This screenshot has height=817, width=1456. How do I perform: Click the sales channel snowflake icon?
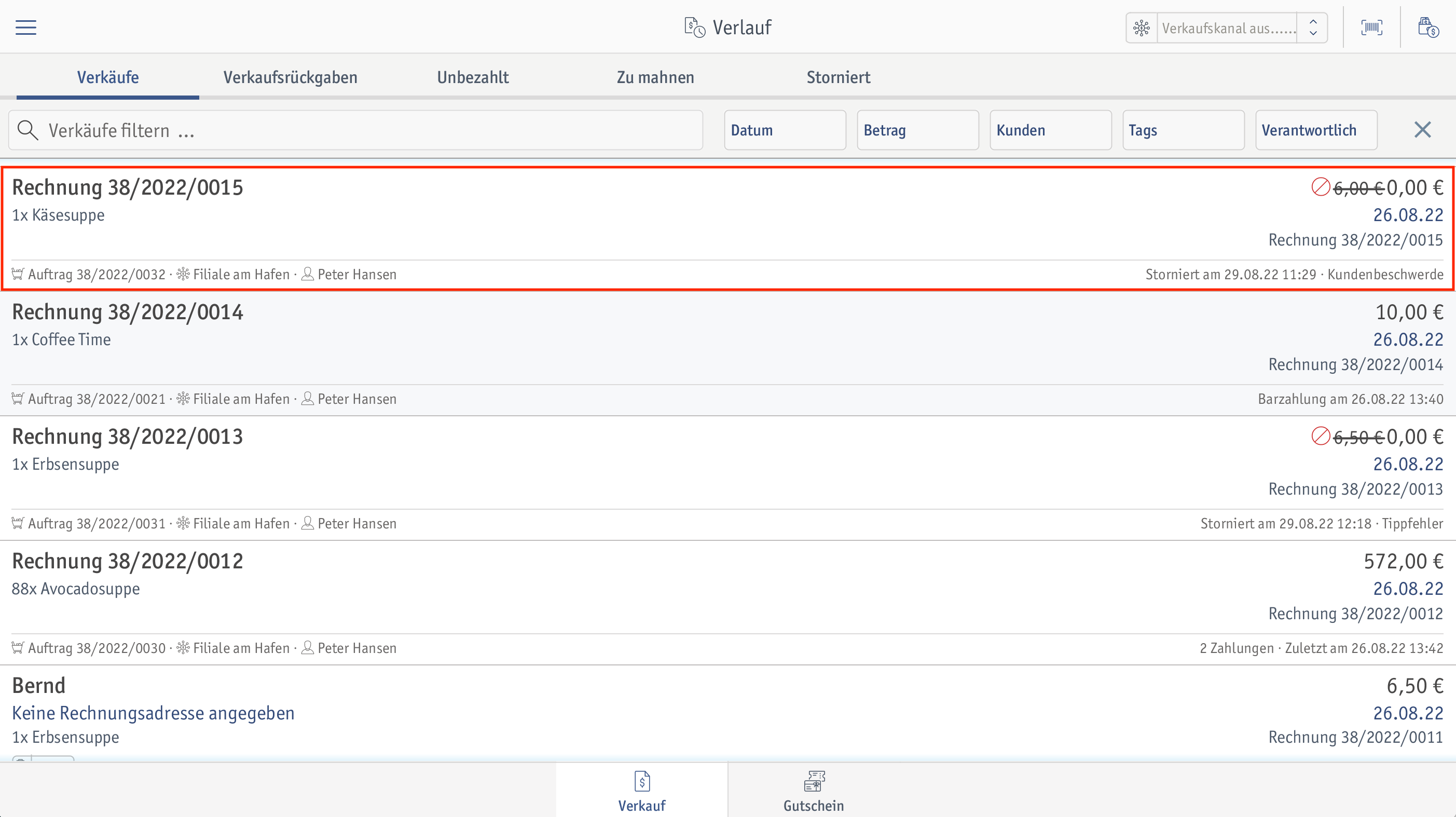[1141, 28]
